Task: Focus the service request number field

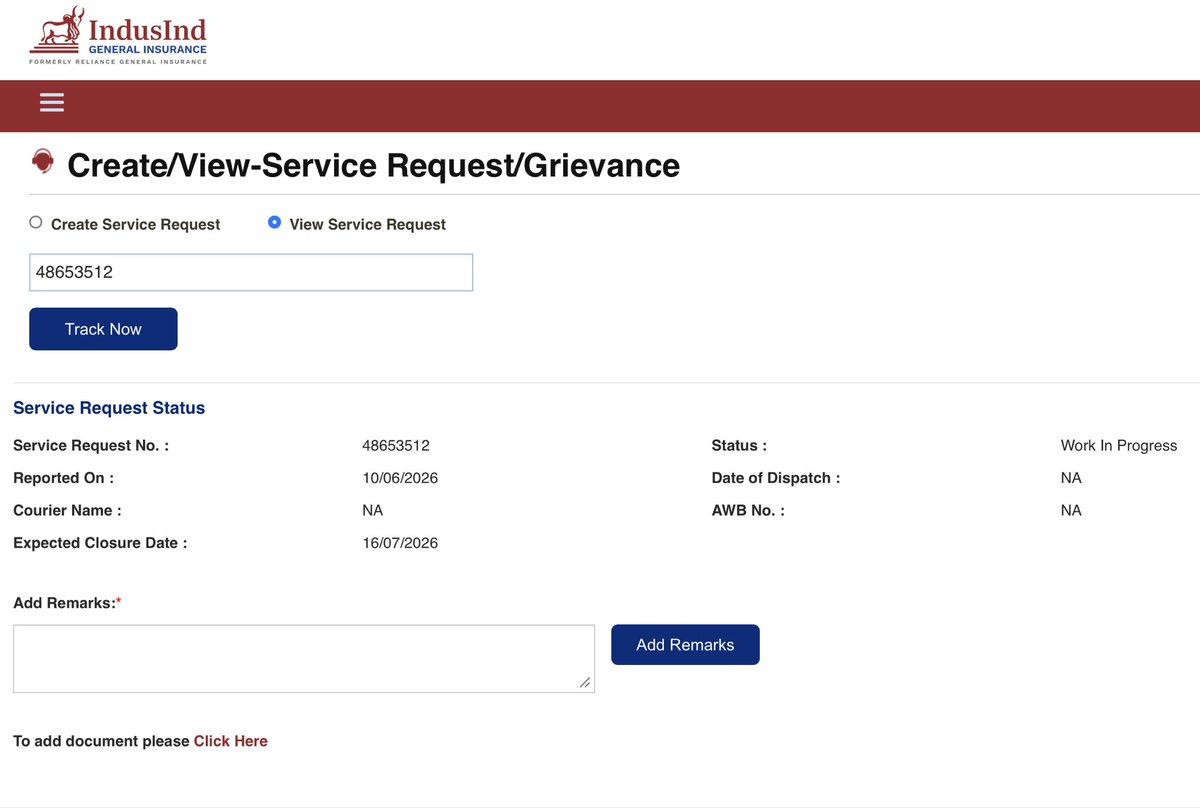Action: [x=251, y=272]
